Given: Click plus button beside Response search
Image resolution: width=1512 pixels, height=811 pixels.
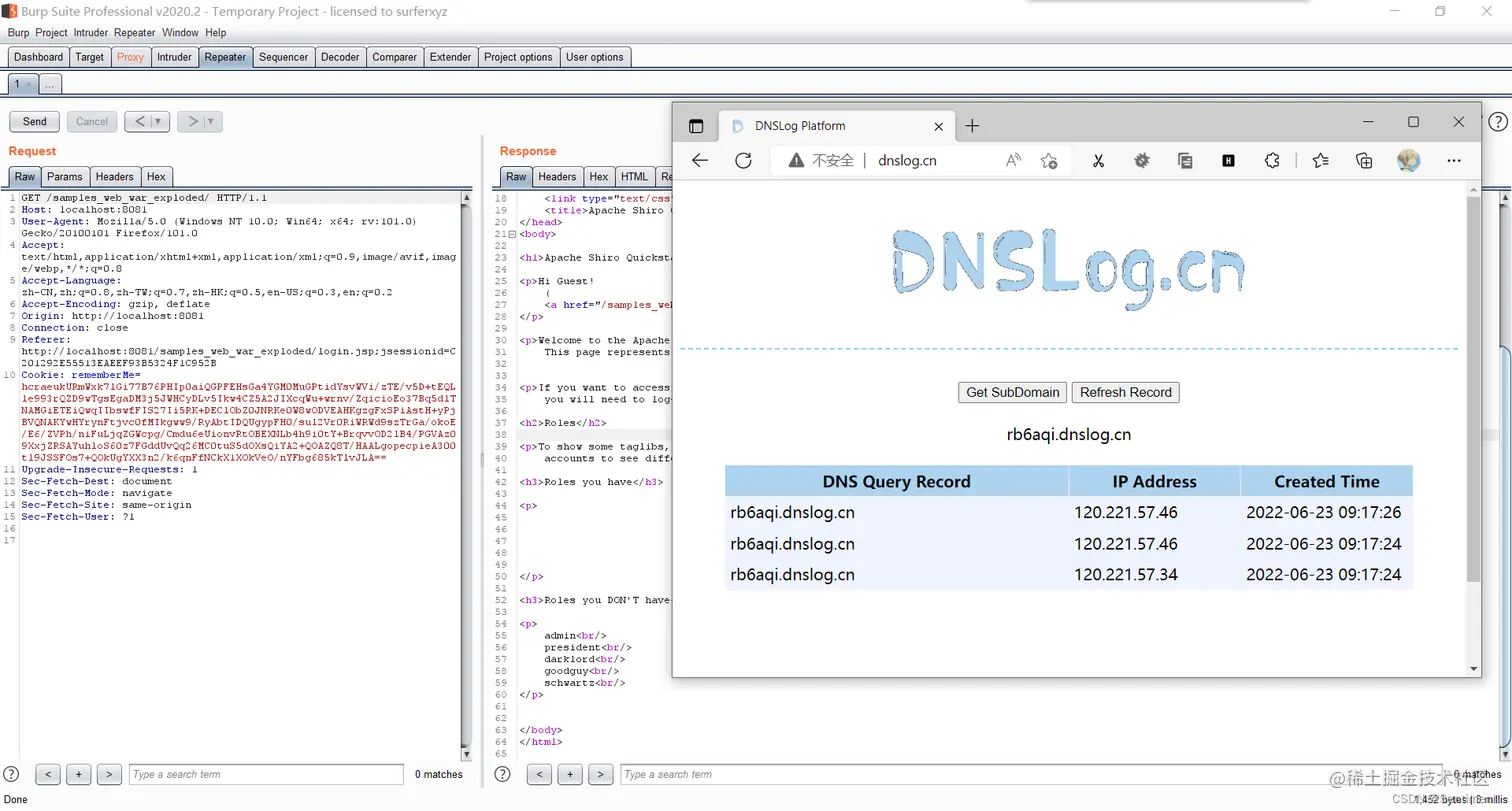Looking at the screenshot, I should 570,774.
